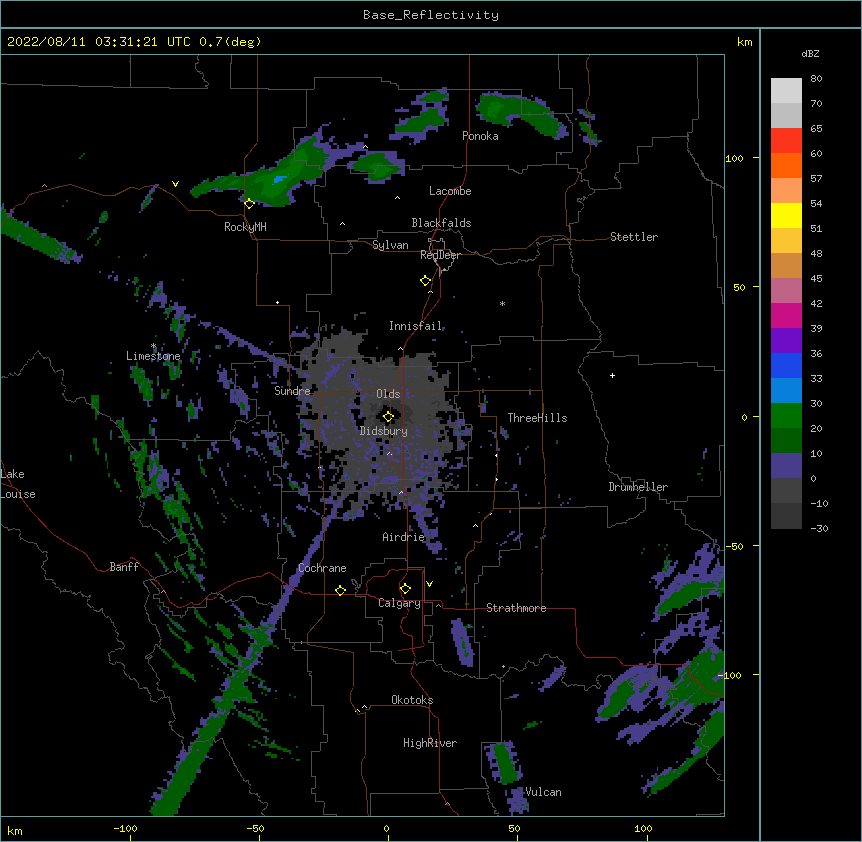Image resolution: width=862 pixels, height=842 pixels.
Task: Select the white plus marker north of Drumheller
Action: click(612, 375)
